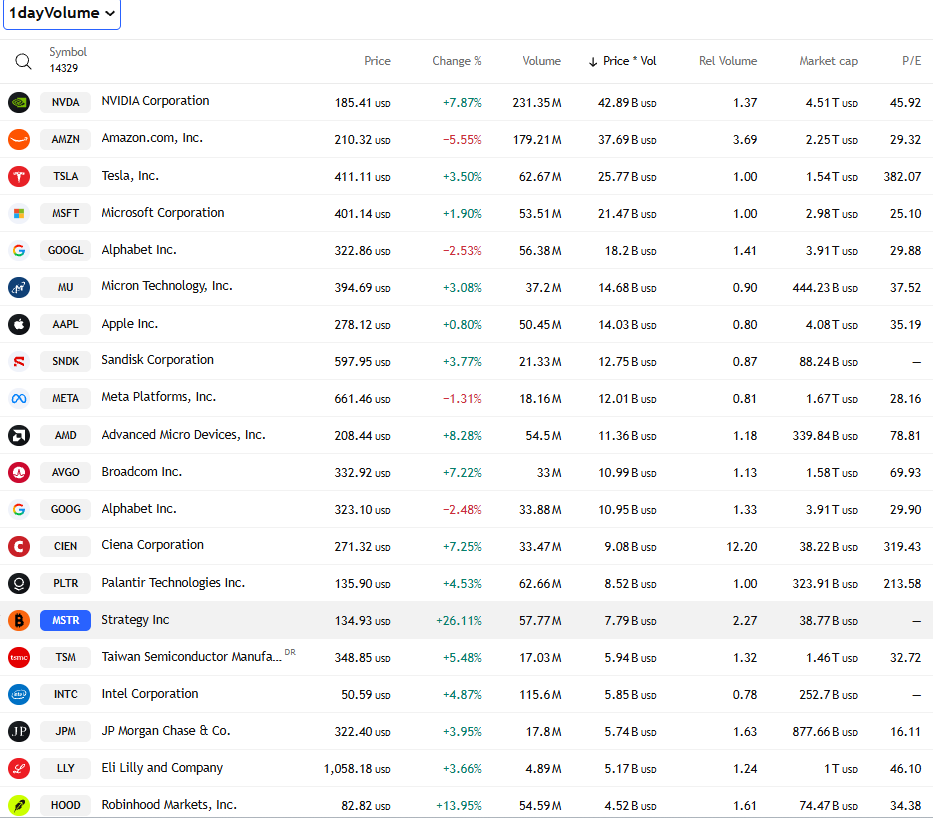933x818 pixels.
Task: Sort by the Price column header
Action: click(377, 61)
